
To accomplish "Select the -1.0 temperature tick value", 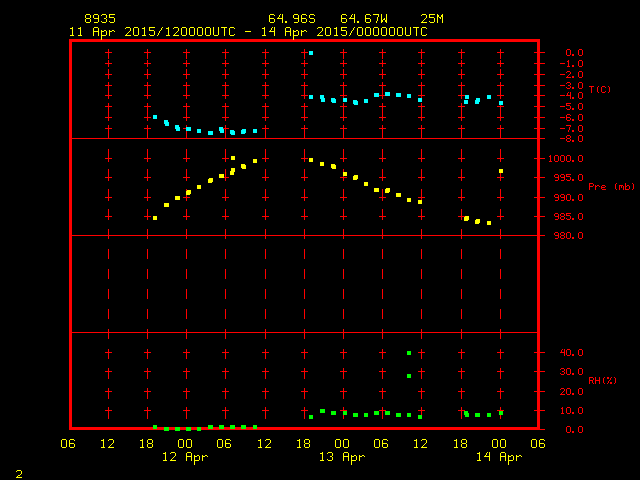I will pos(571,64).
